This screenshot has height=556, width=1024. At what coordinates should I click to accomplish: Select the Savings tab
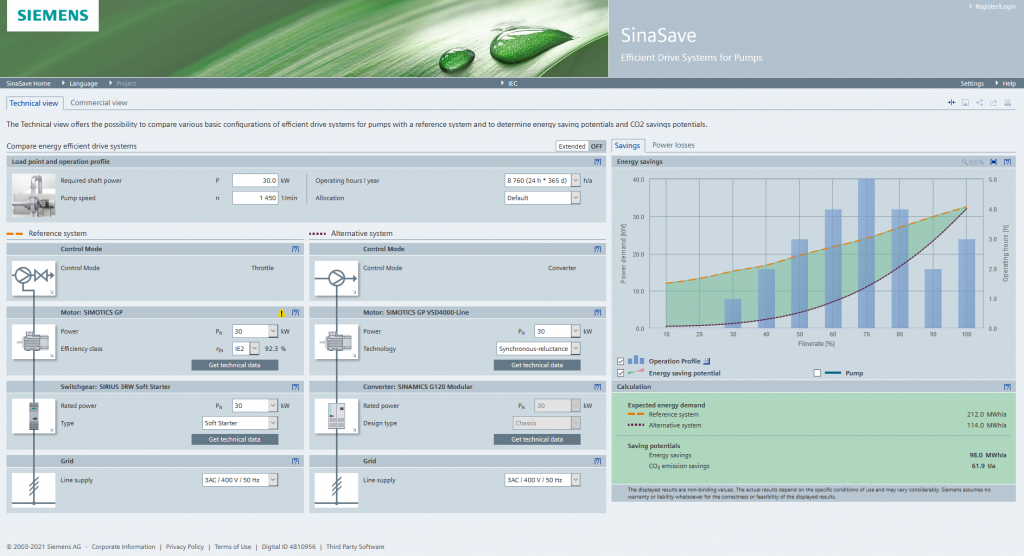tap(627, 146)
